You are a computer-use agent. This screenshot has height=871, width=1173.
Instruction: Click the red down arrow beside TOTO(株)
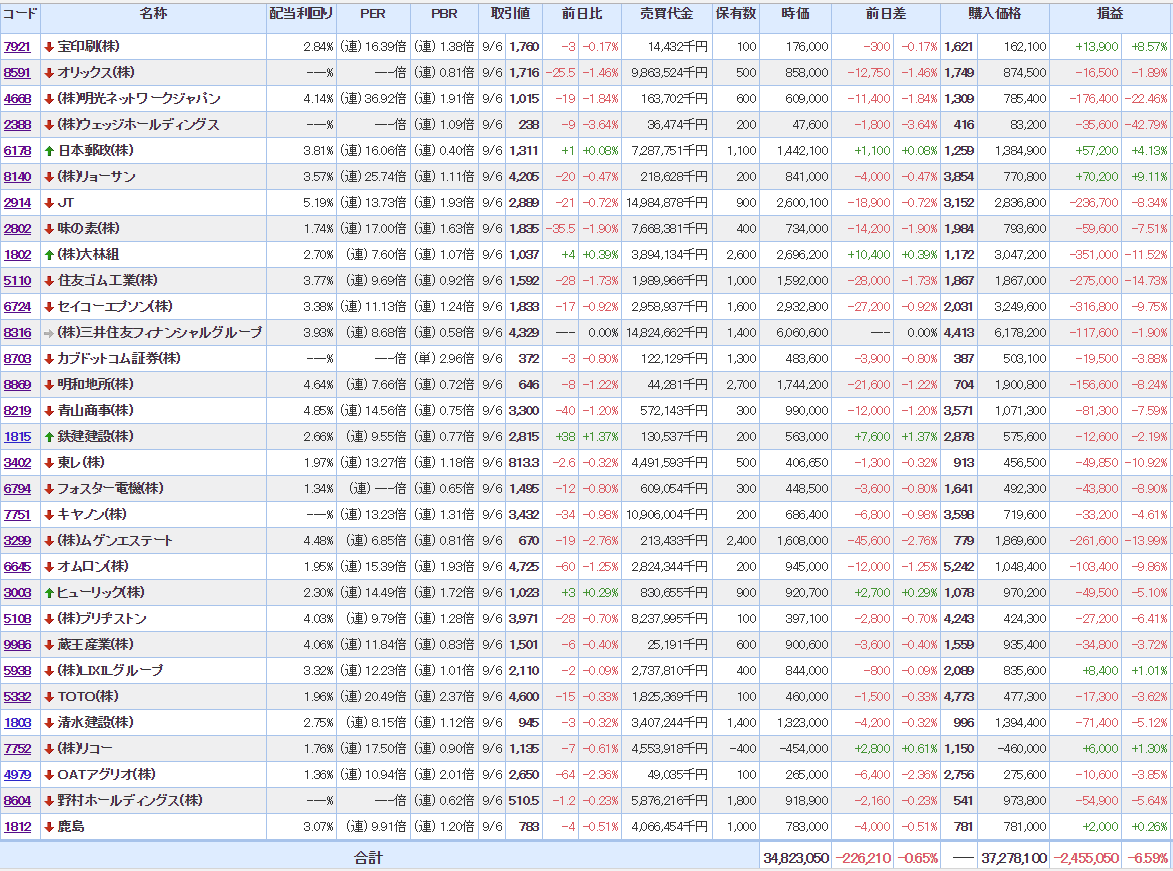tap(49, 697)
